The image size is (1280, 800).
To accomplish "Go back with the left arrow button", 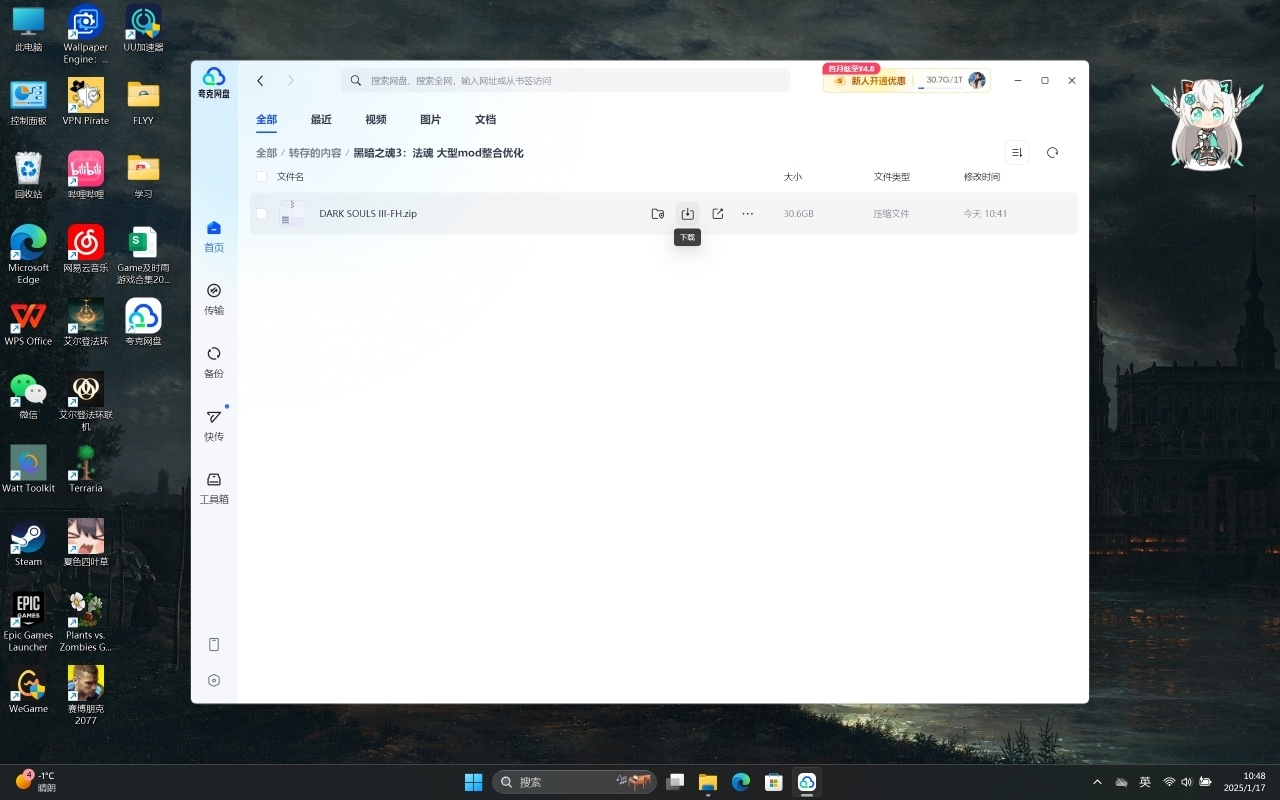I will point(260,80).
